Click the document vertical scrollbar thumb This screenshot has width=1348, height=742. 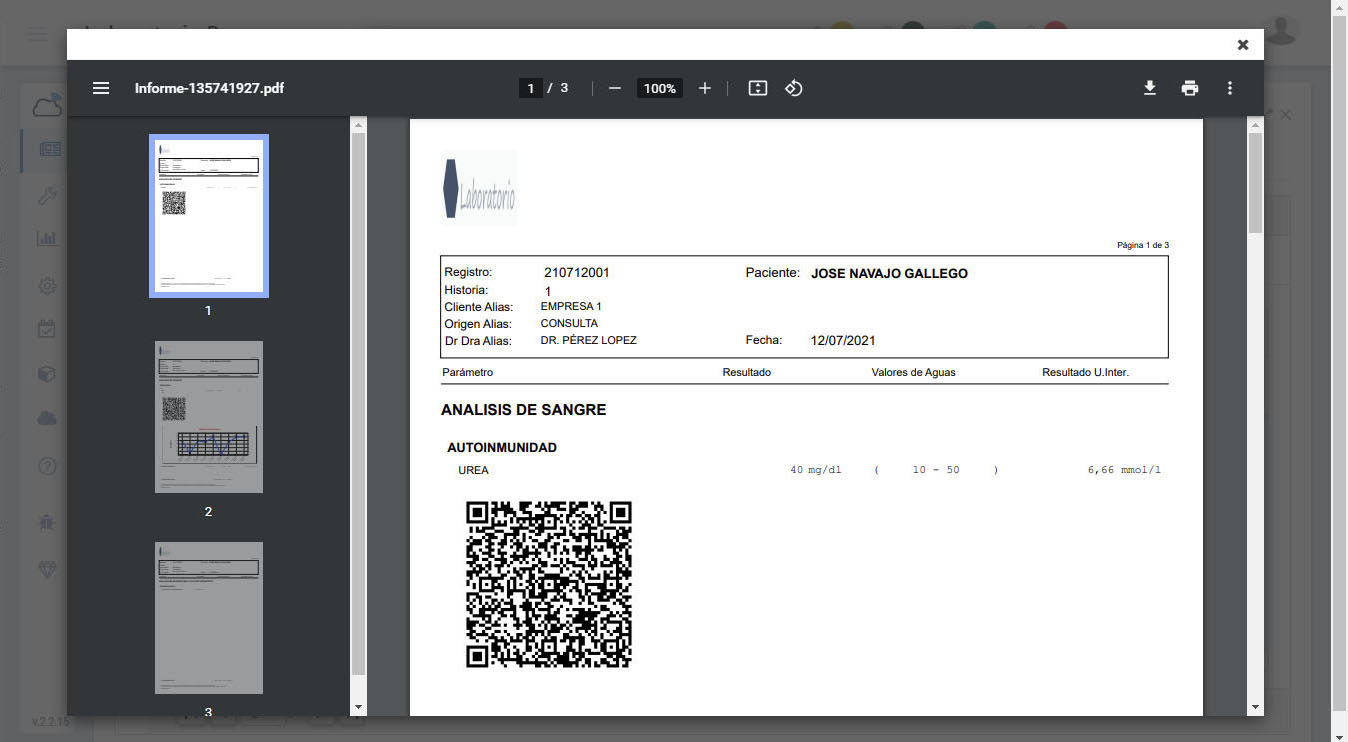1256,183
